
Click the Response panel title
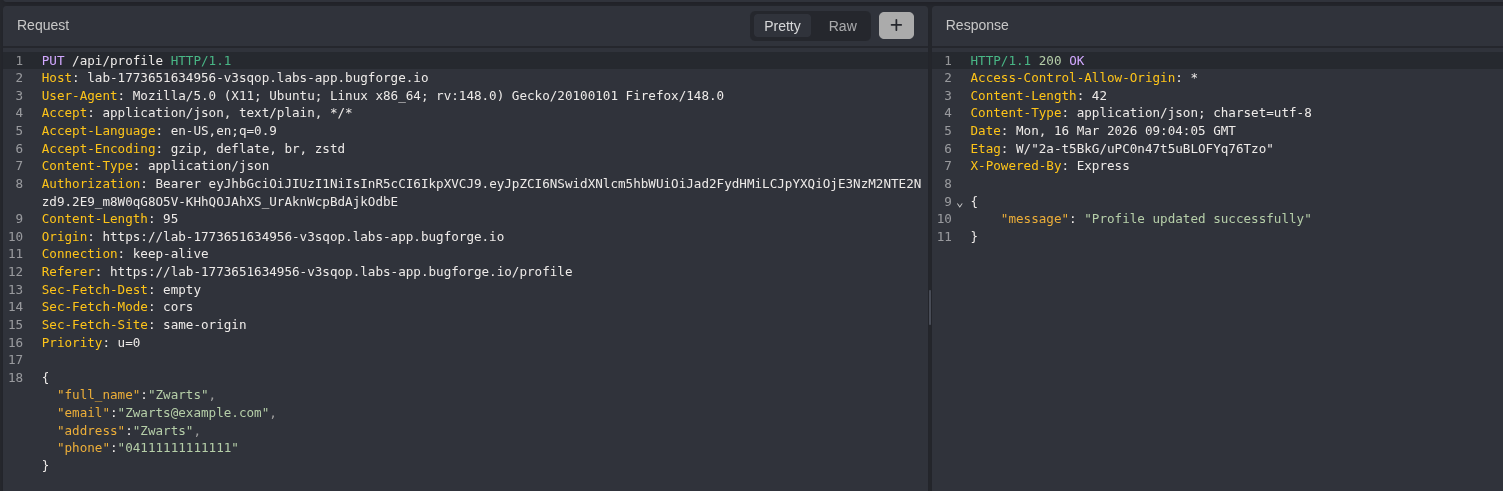pyautogui.click(x=976, y=25)
